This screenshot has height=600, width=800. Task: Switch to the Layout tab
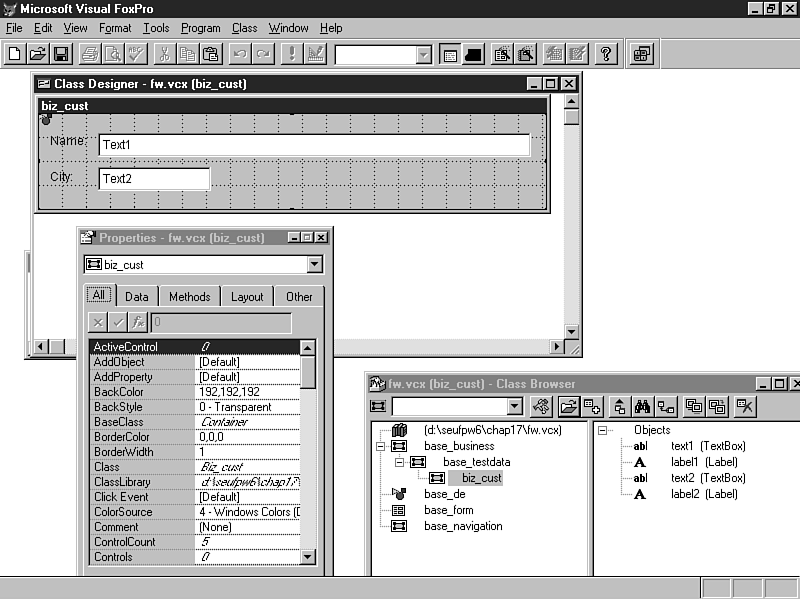[x=247, y=296]
